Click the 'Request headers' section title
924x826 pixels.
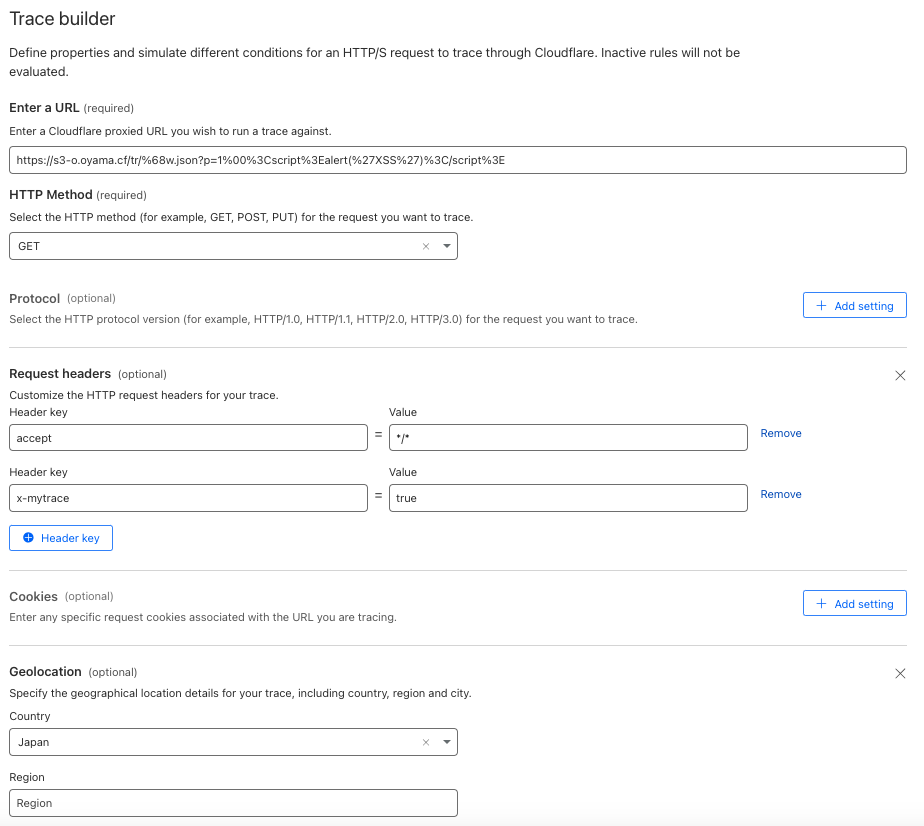point(60,374)
